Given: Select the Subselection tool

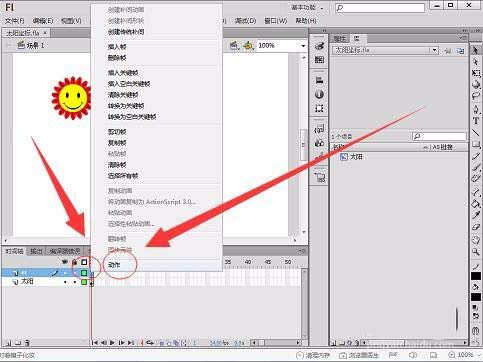Looking at the screenshot, I should pos(476,62).
